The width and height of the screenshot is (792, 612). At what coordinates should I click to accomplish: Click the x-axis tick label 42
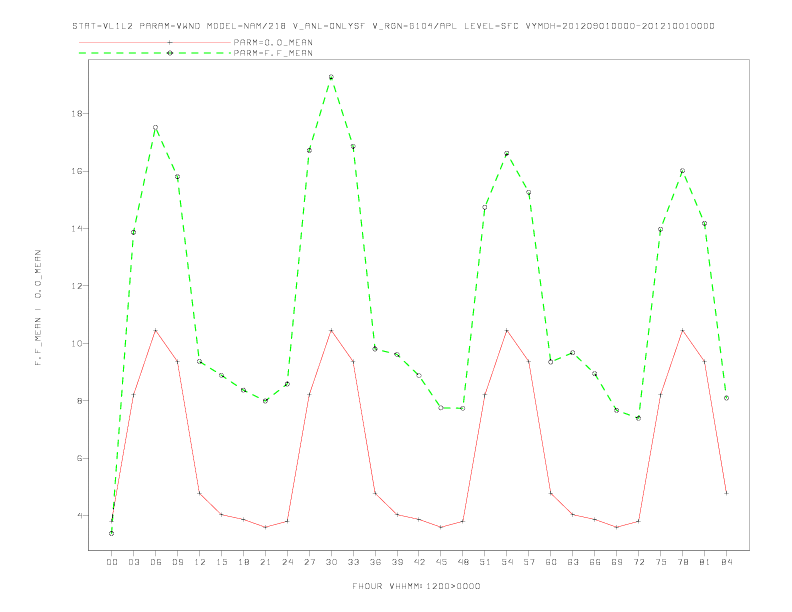419,562
